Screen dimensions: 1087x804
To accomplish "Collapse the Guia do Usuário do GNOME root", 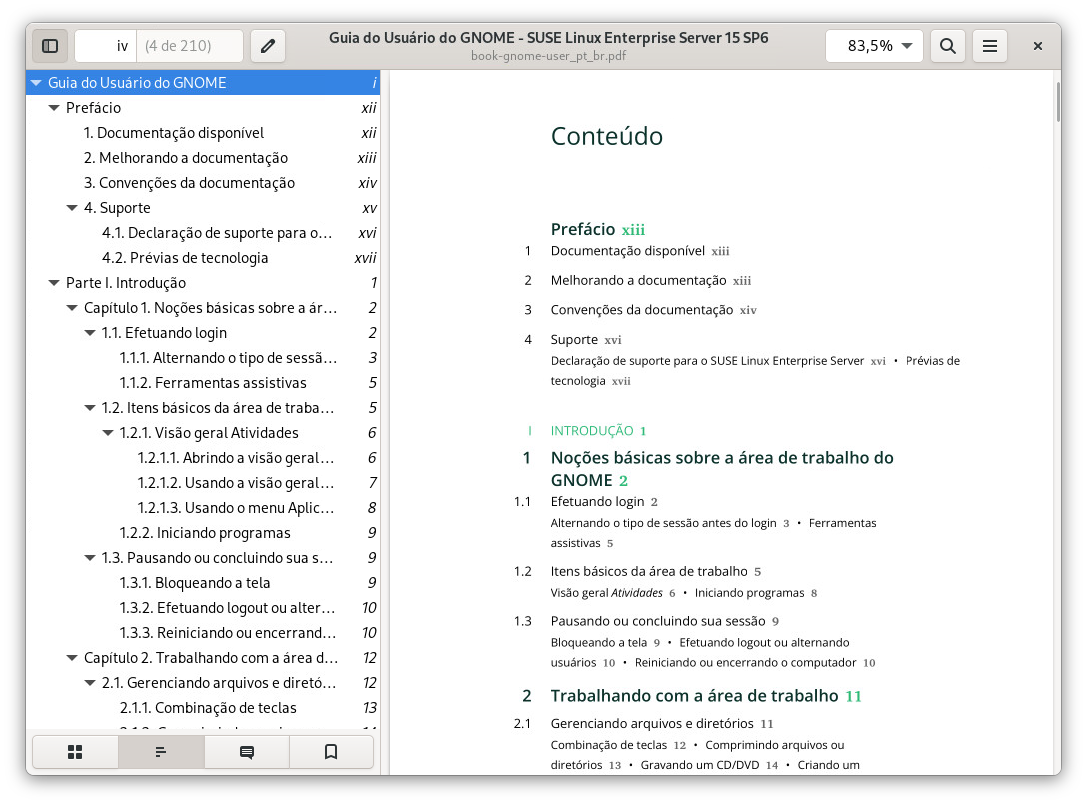I will 36,83.
